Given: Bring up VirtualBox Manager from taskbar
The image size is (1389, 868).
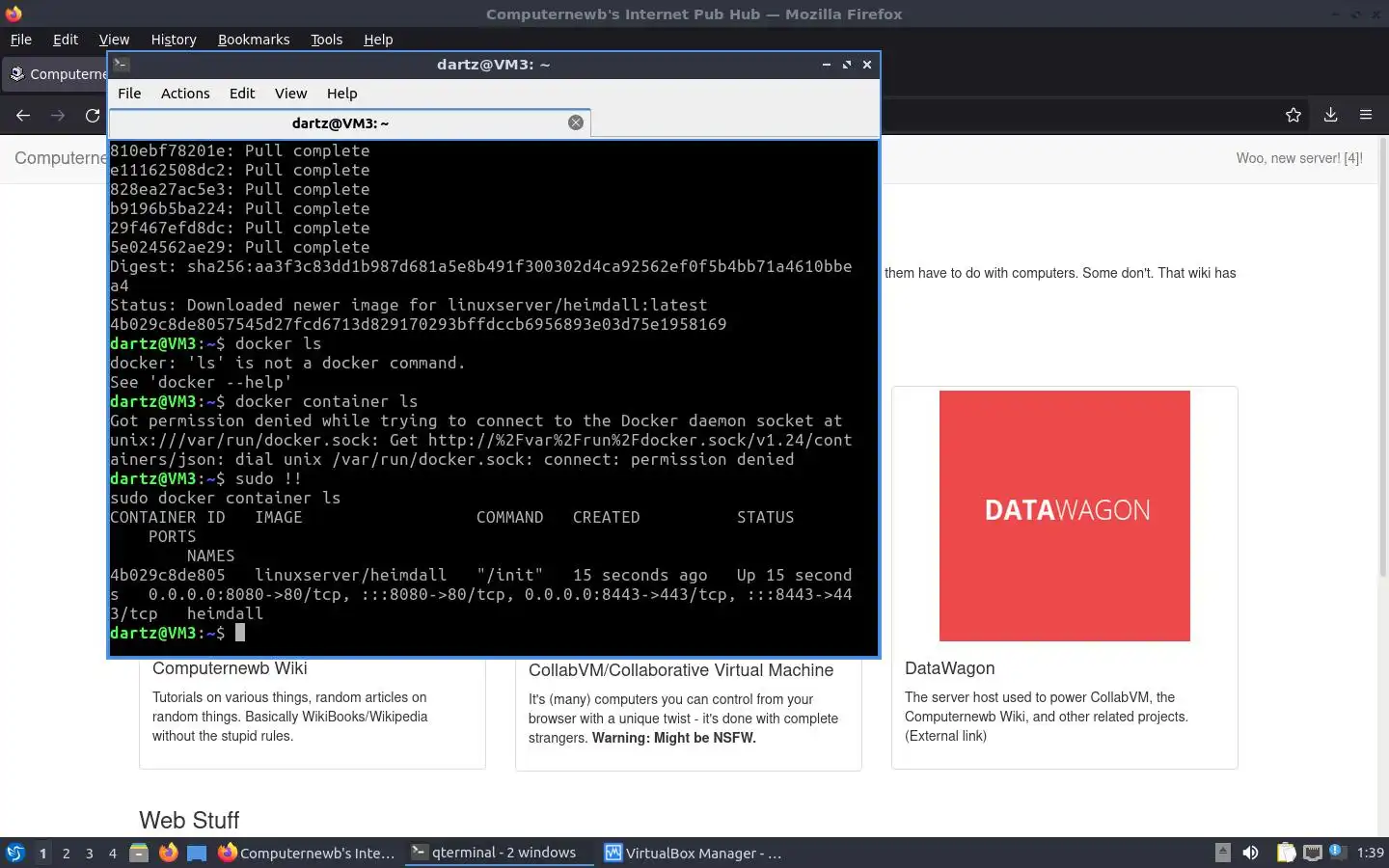Looking at the screenshot, I should tap(693, 853).
